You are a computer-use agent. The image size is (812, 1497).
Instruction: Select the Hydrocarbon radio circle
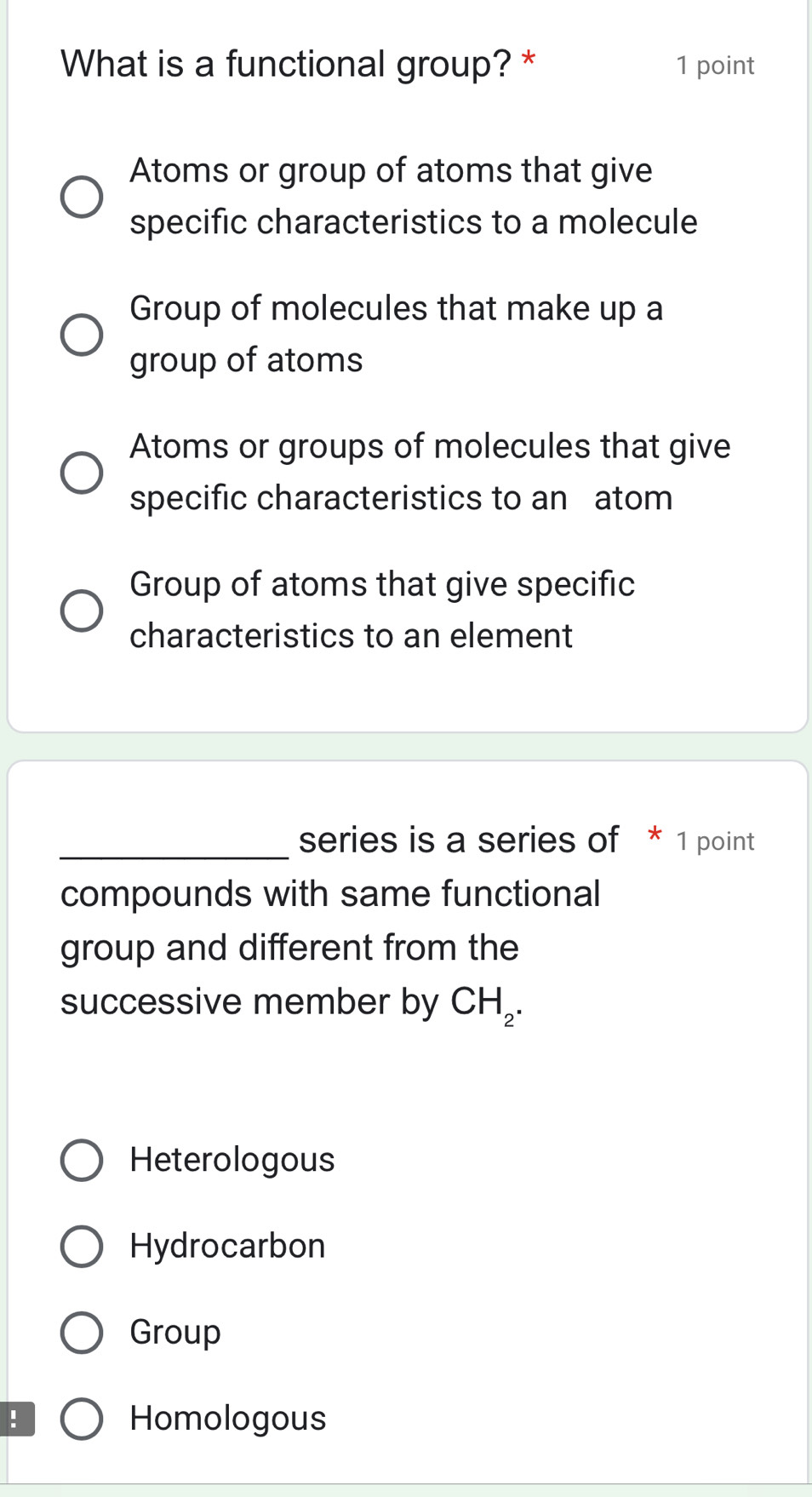(x=82, y=1247)
